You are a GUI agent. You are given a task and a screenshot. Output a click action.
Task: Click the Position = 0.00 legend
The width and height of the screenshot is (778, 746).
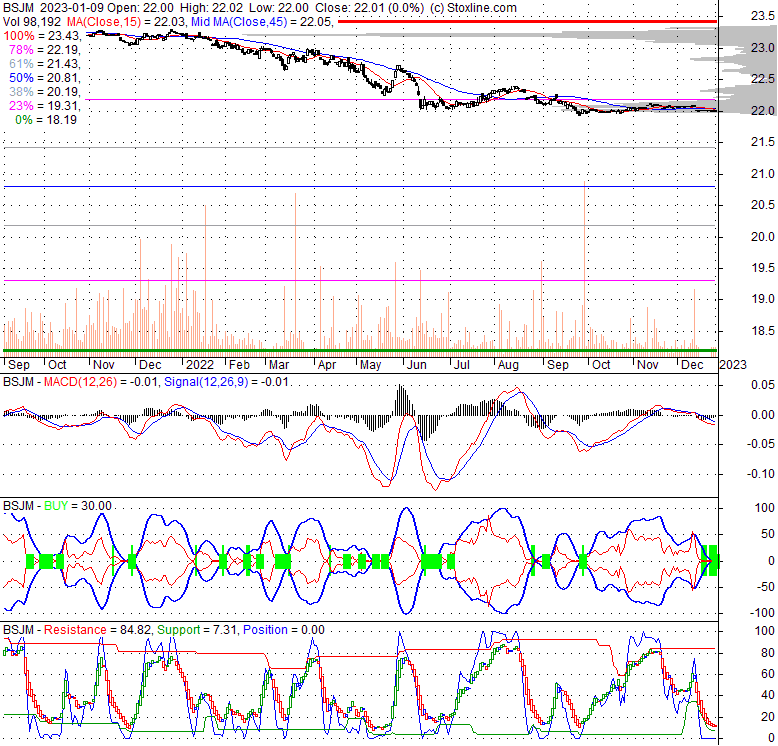284,630
